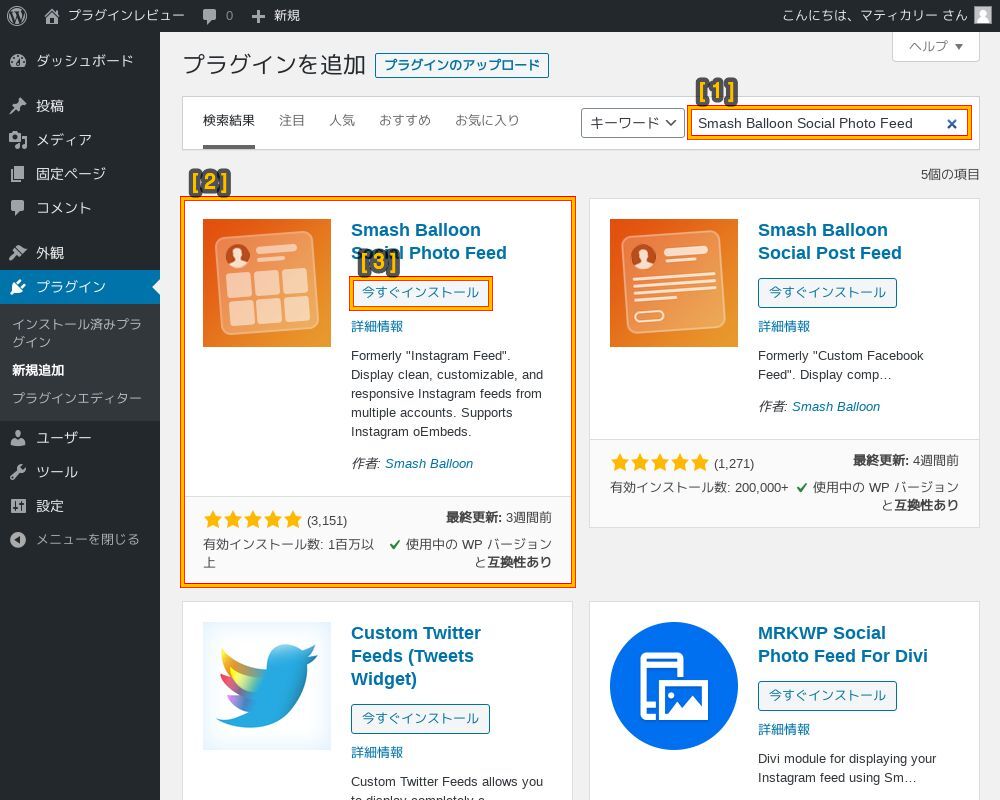The image size is (1000, 800).
Task: Click 最終更新: 4週間前 text
Action: pos(906,461)
